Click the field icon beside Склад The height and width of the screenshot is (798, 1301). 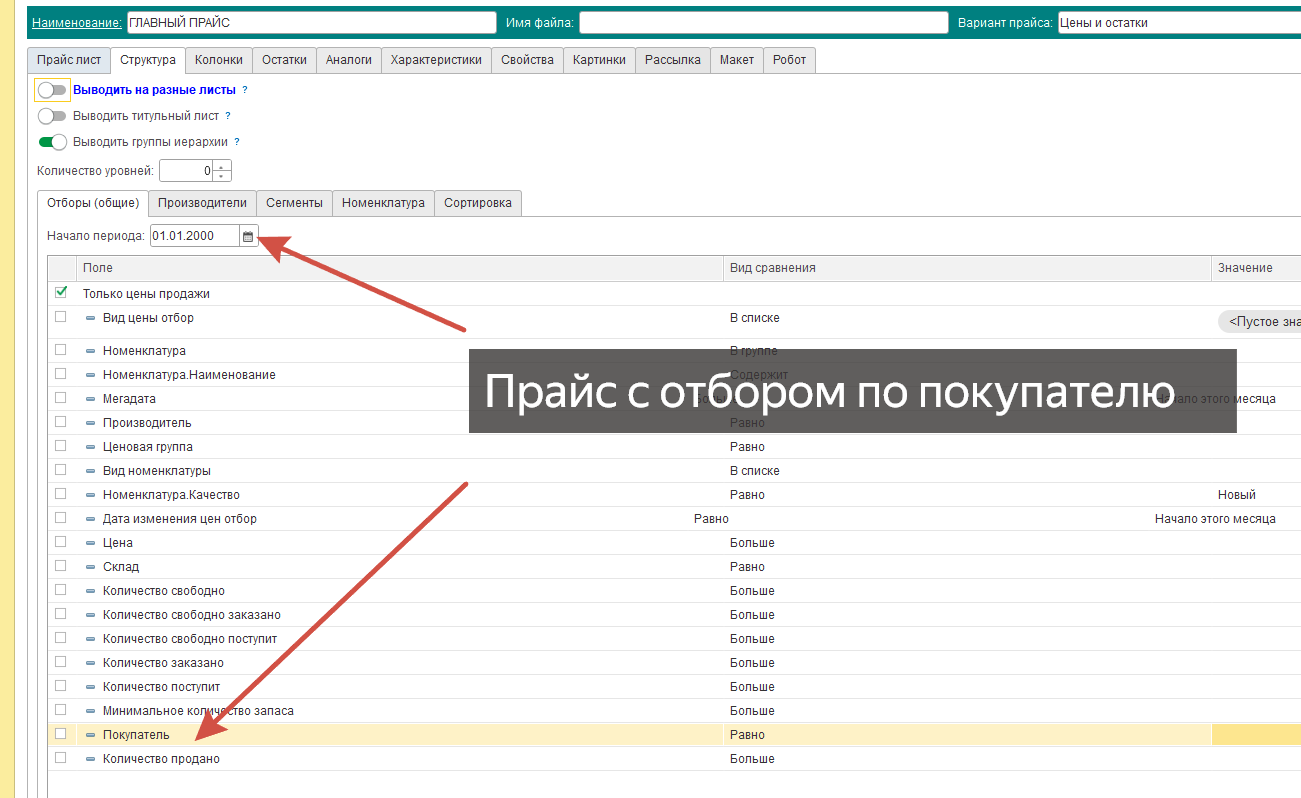point(90,567)
